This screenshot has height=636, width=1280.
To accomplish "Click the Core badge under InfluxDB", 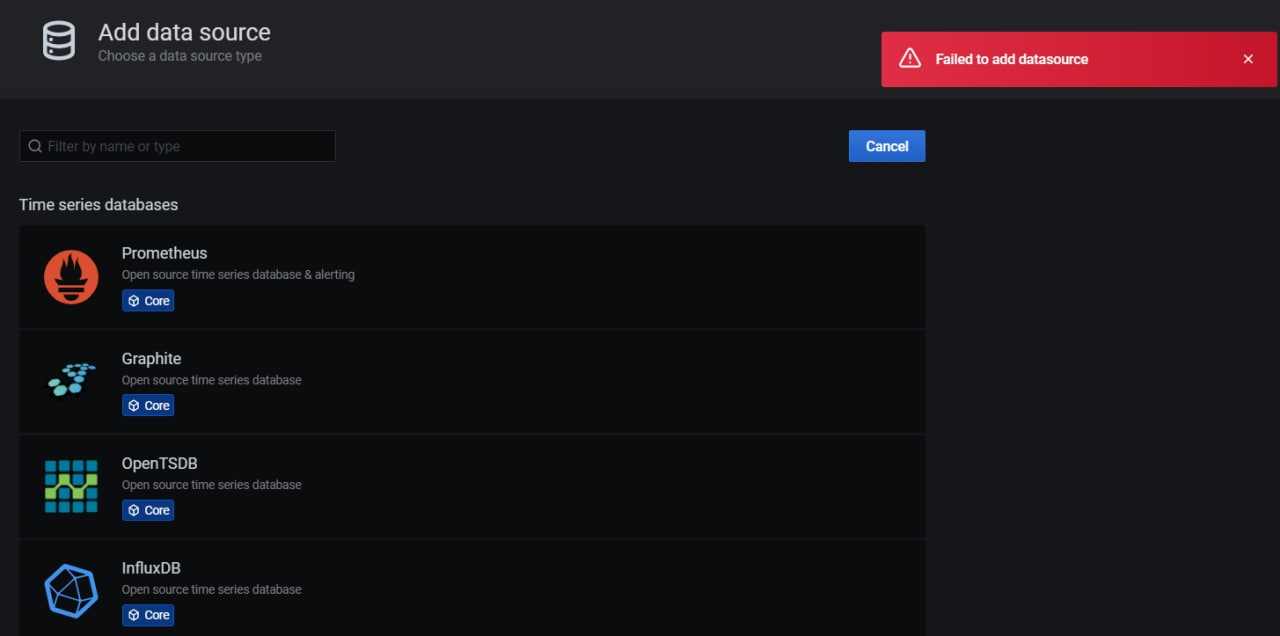I will (x=148, y=615).
